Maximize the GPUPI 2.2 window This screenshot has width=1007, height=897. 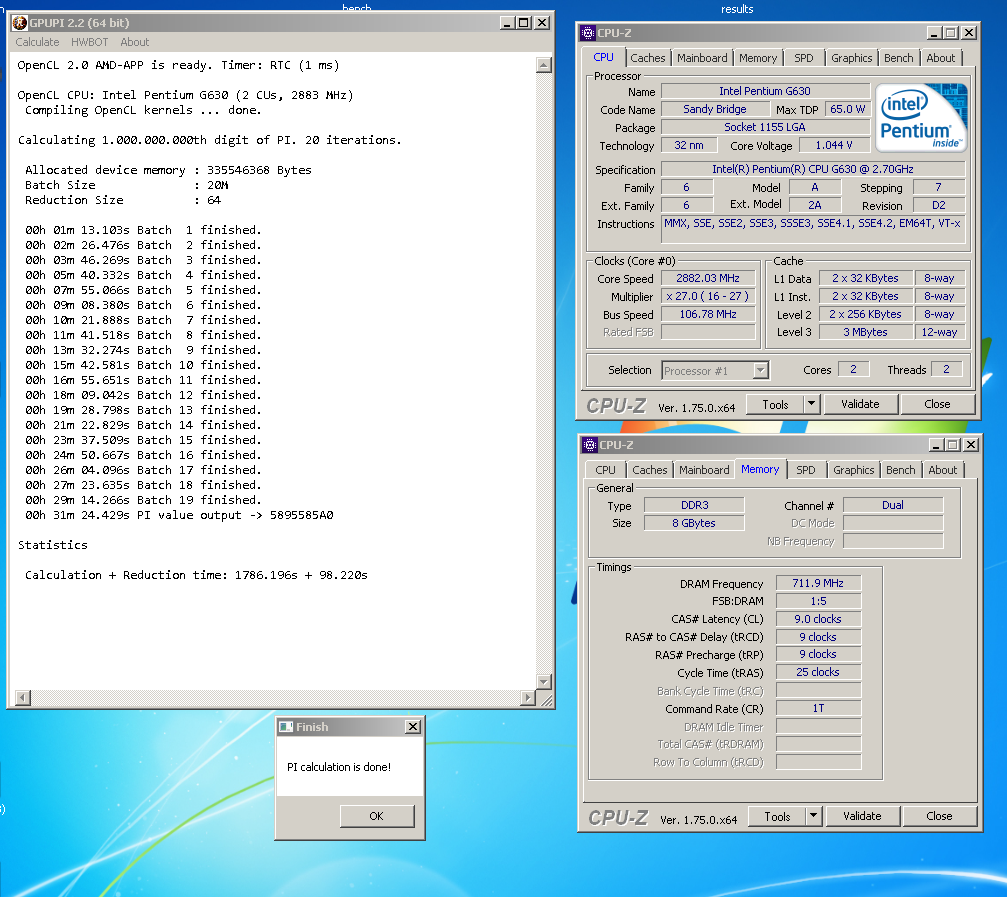coord(524,23)
